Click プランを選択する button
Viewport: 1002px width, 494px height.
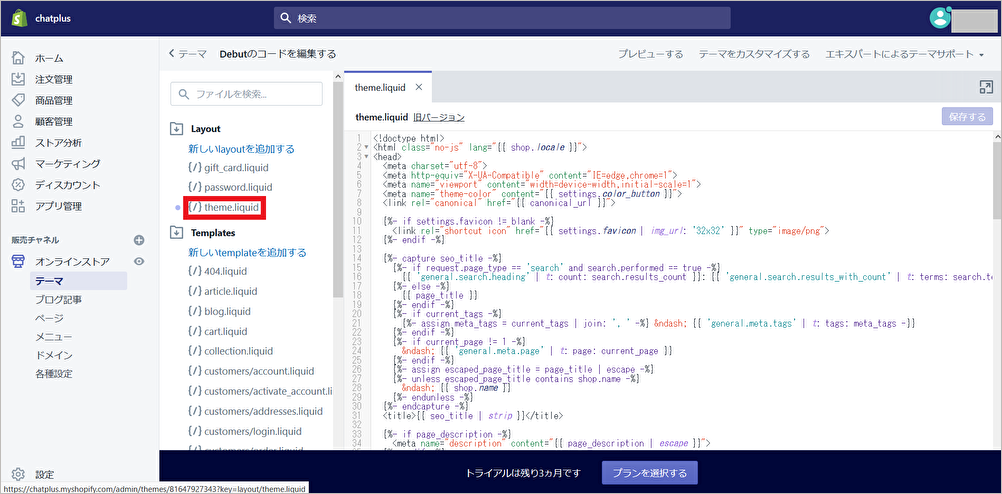[649, 473]
